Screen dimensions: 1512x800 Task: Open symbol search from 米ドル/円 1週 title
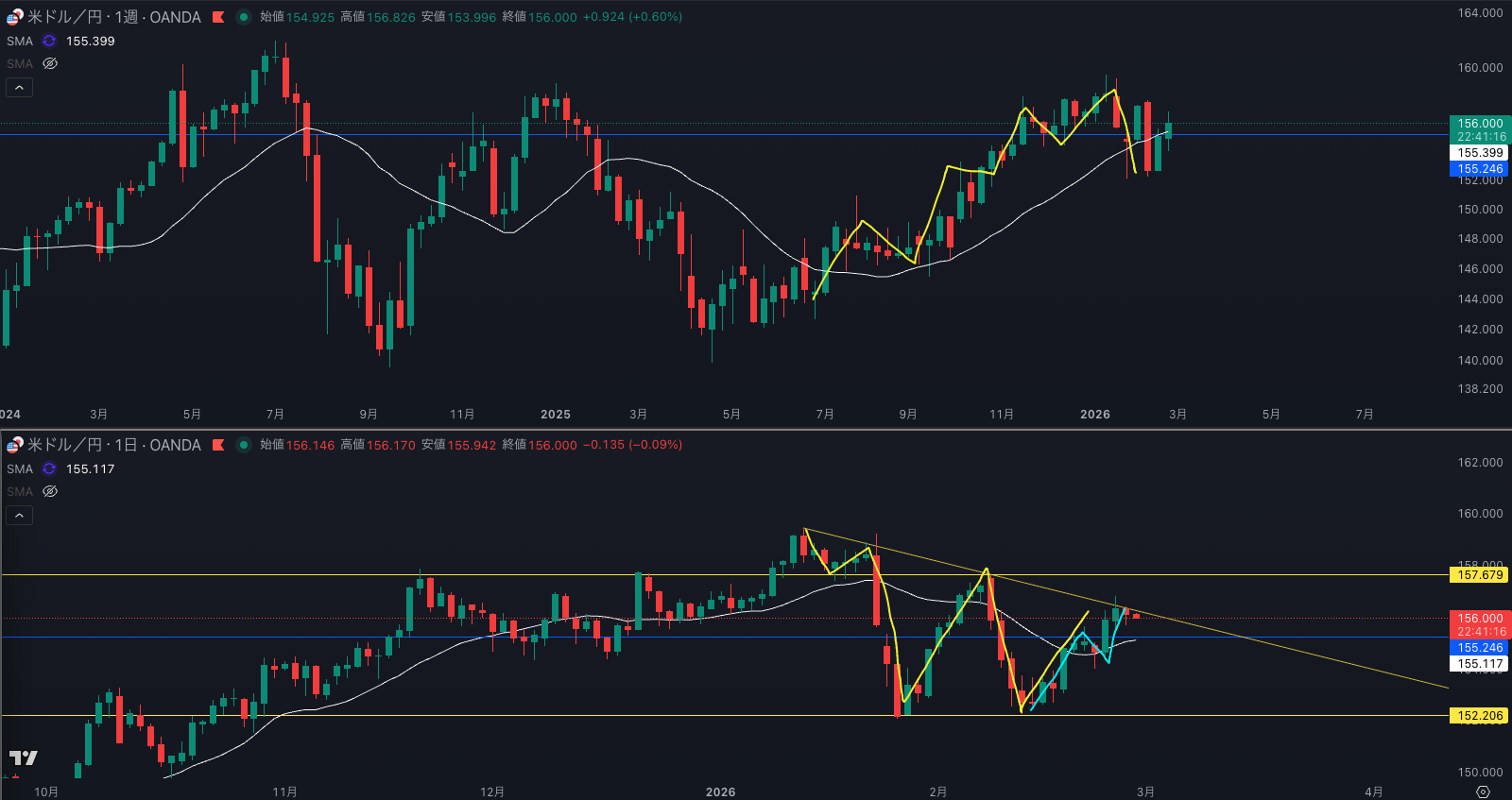pyautogui.click(x=113, y=17)
